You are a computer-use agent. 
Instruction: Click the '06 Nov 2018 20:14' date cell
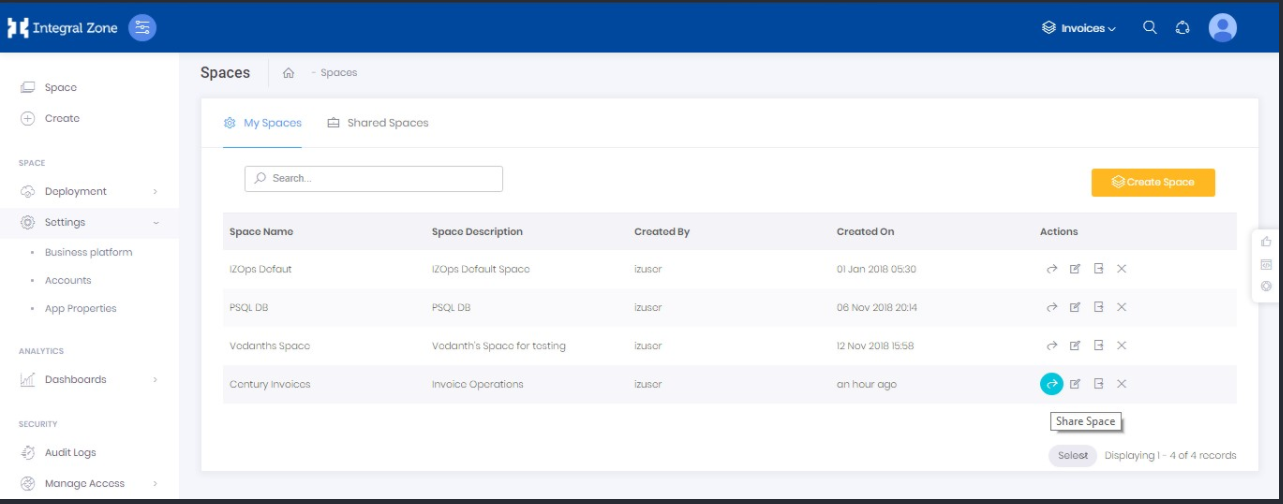pyautogui.click(x=877, y=307)
